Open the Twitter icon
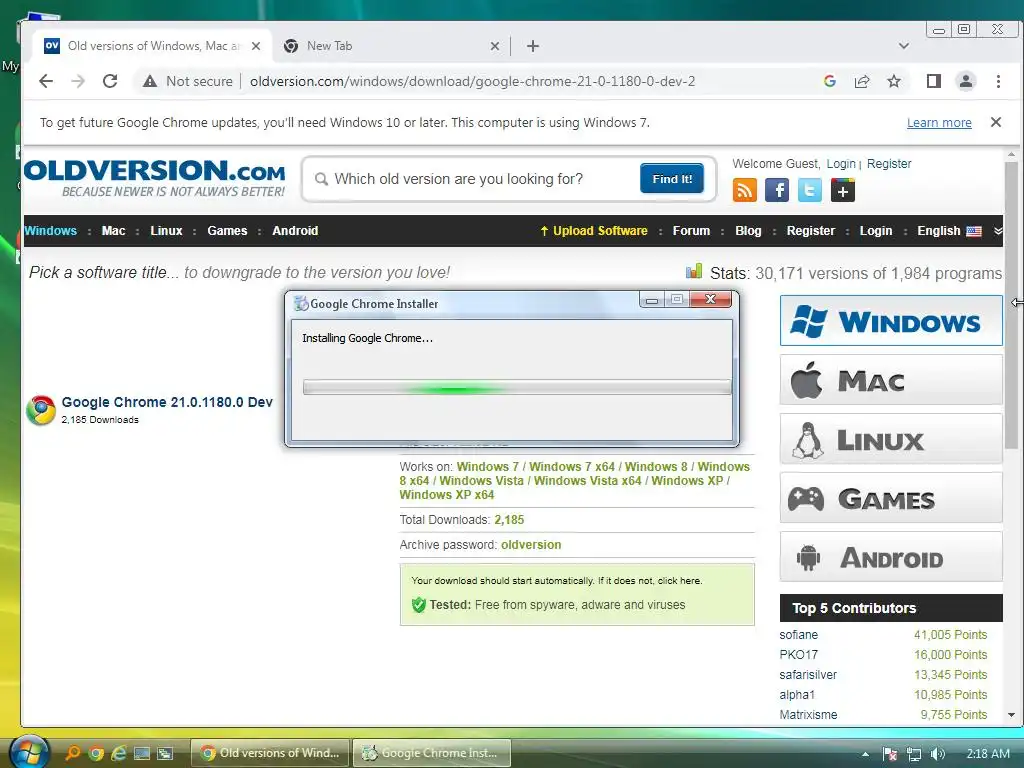This screenshot has height=768, width=1024. [x=810, y=191]
